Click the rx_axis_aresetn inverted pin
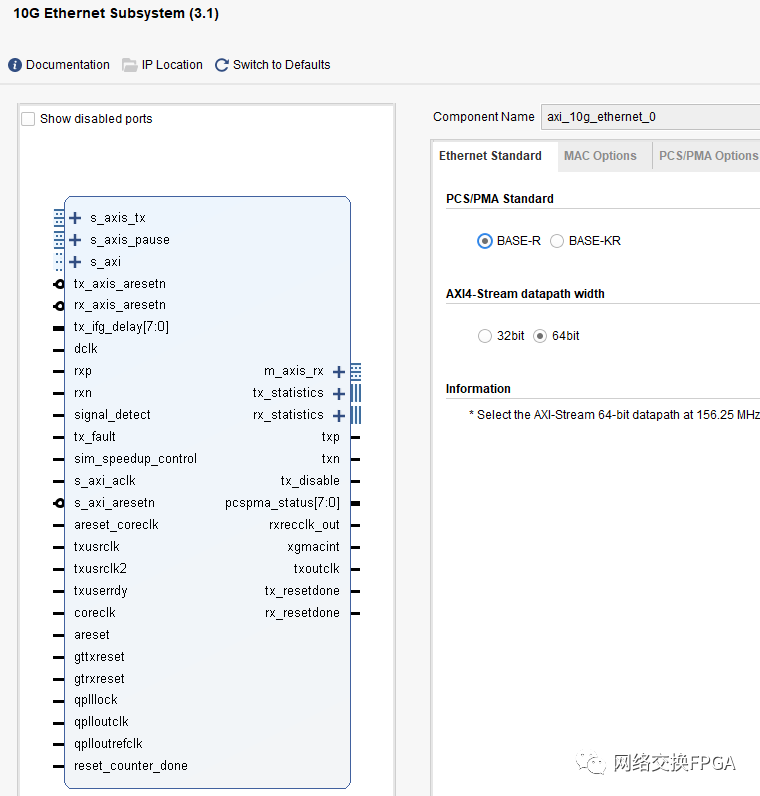 tap(59, 306)
